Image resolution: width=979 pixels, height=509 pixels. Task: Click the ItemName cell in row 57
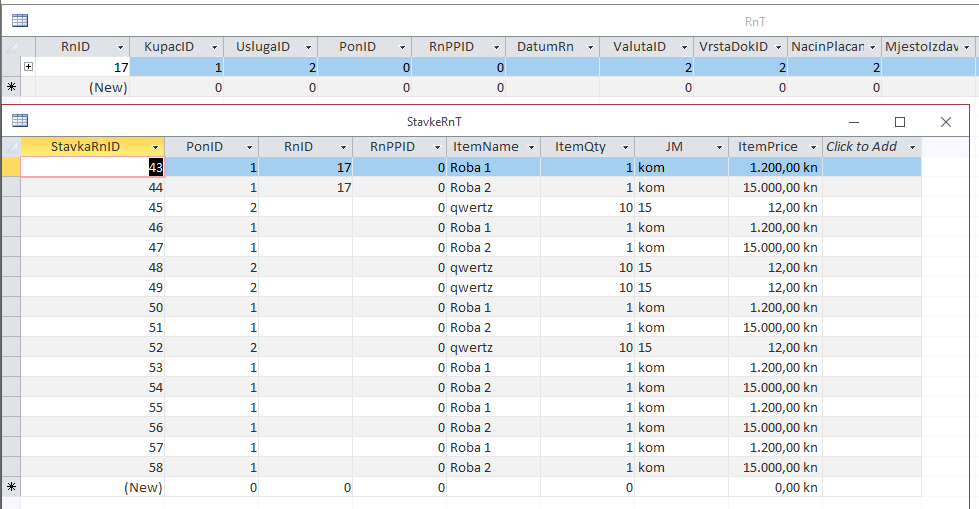(x=493, y=447)
